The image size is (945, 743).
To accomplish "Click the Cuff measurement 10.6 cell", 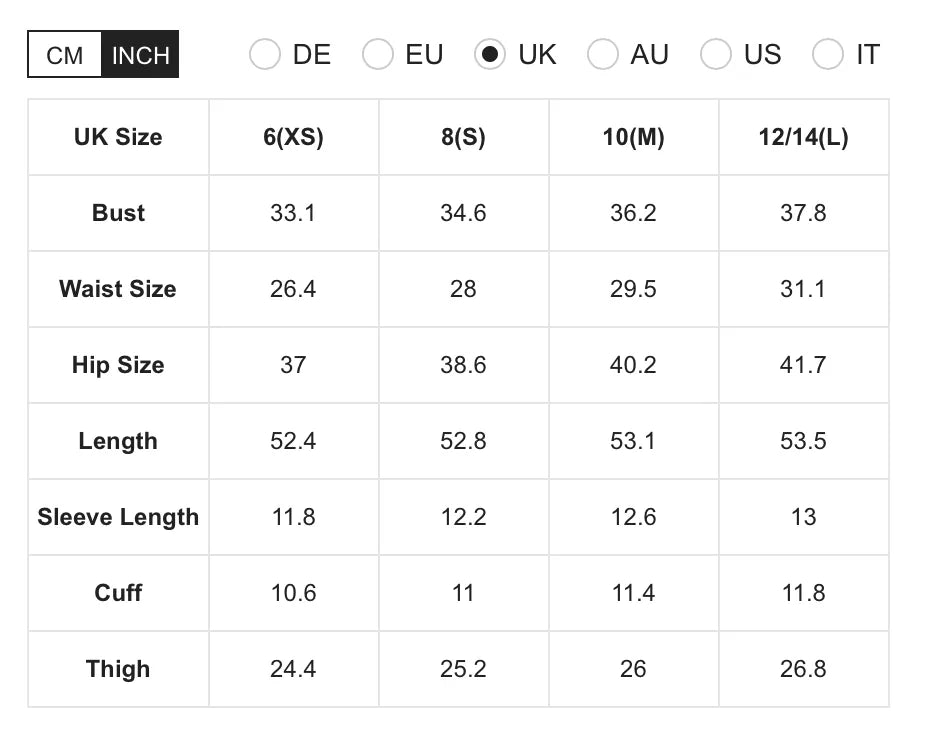I will (293, 593).
